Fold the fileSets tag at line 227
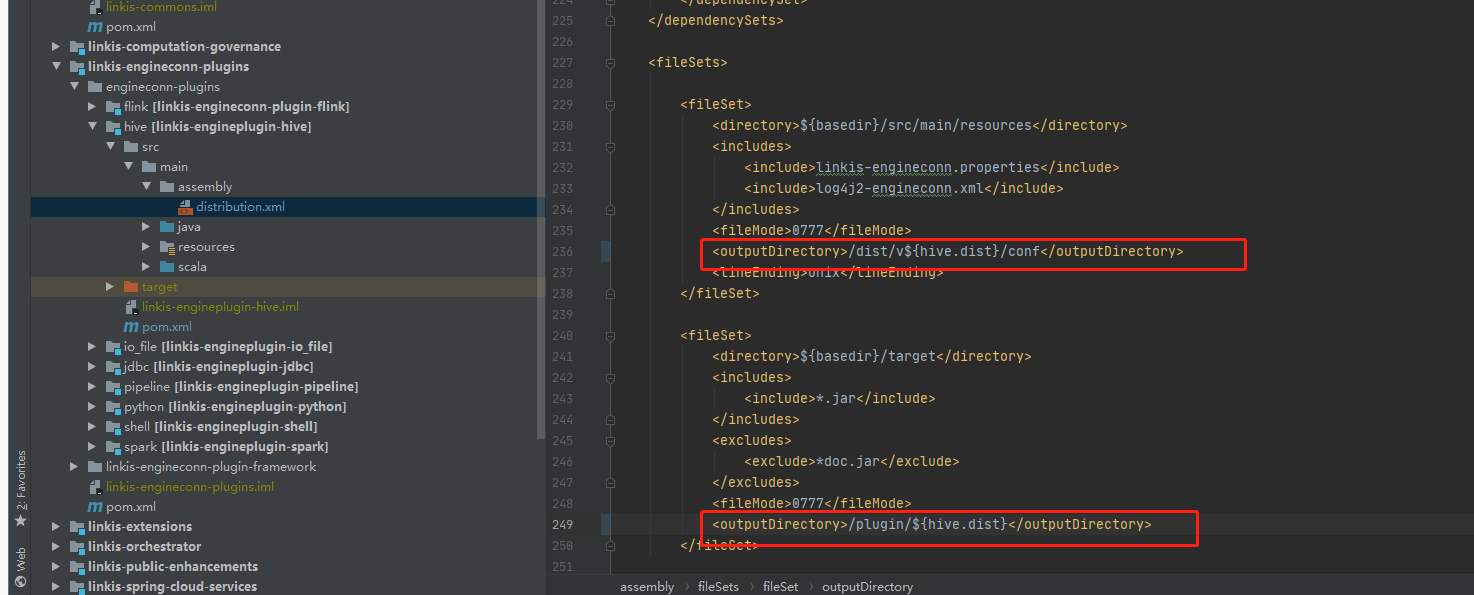The height and width of the screenshot is (595, 1474). [x=610, y=62]
